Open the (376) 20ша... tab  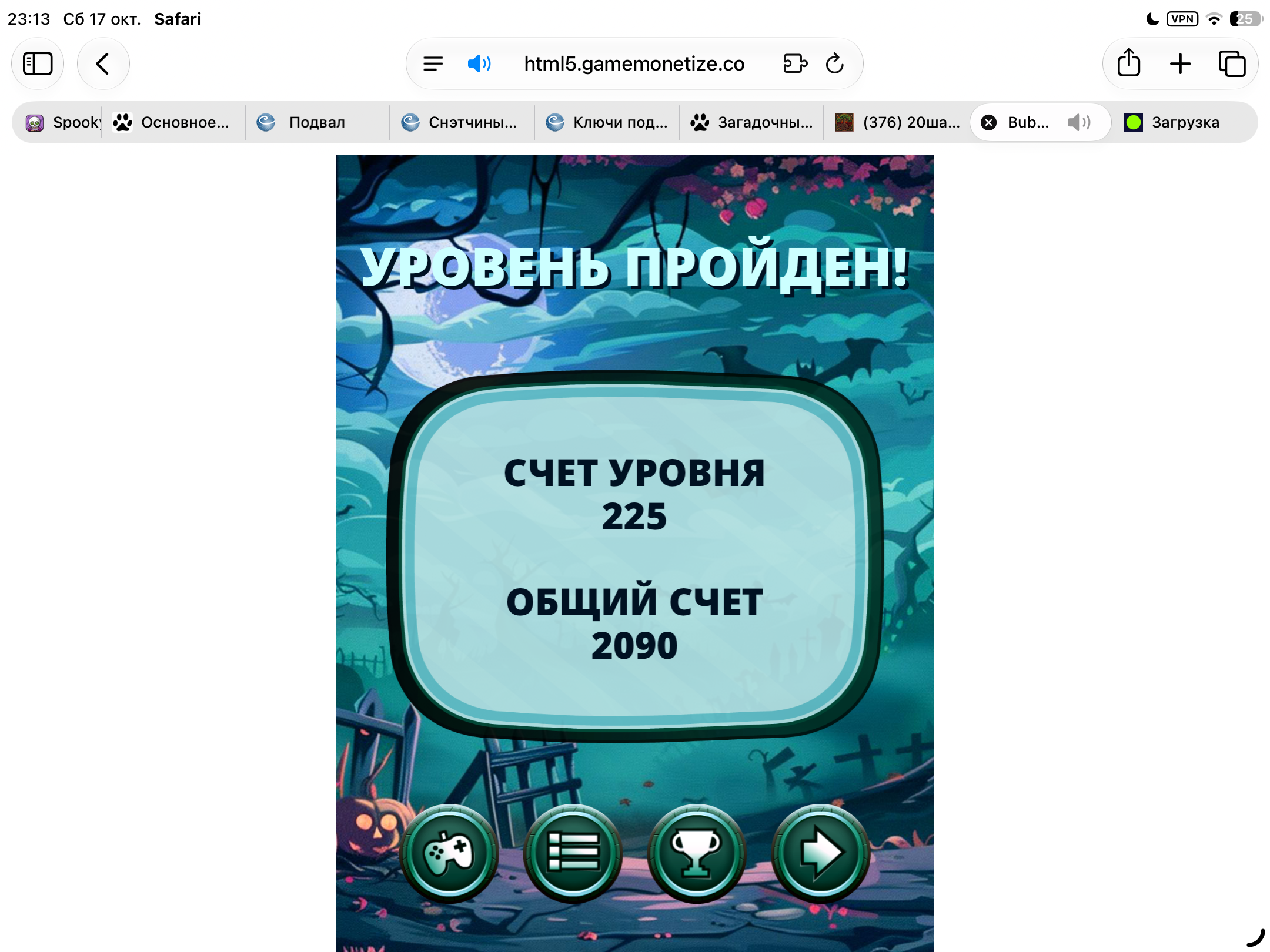[897, 122]
